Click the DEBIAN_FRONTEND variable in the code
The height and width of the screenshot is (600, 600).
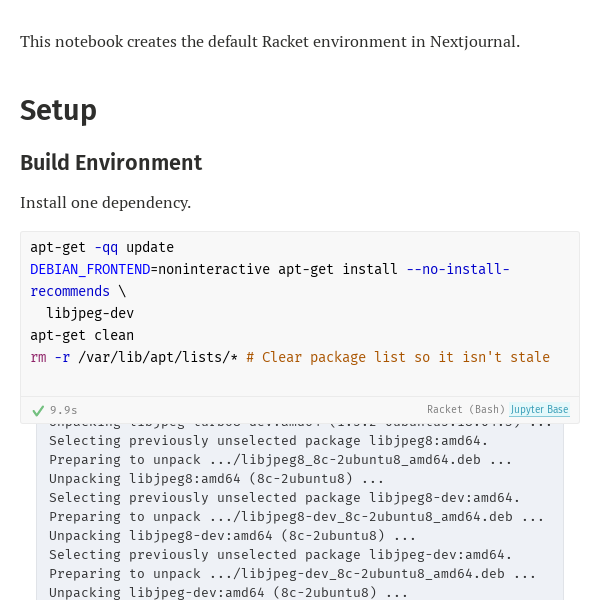click(x=90, y=269)
